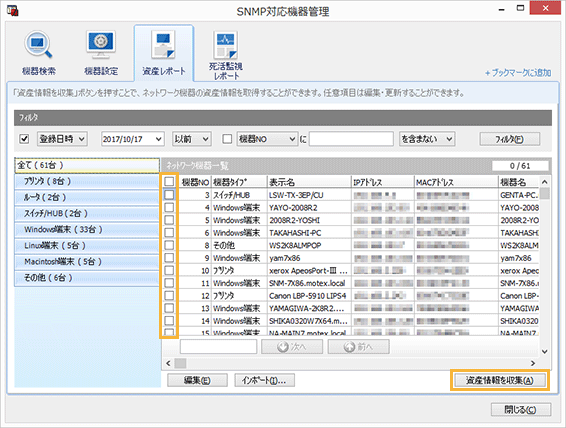Viewport: 566px width, 428px height.
Task: Sort by the MACアドレス column header
Action: (456, 182)
